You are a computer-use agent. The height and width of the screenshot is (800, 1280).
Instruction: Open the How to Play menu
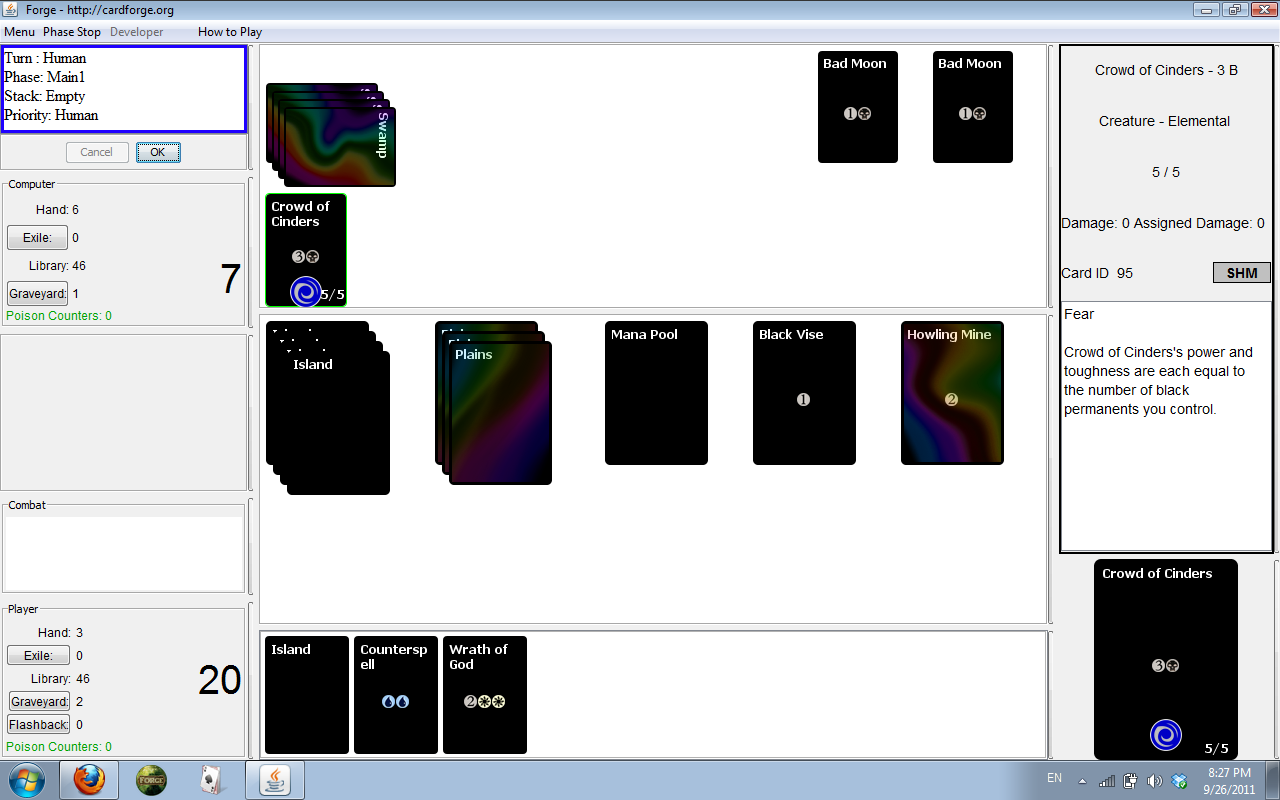(x=230, y=32)
